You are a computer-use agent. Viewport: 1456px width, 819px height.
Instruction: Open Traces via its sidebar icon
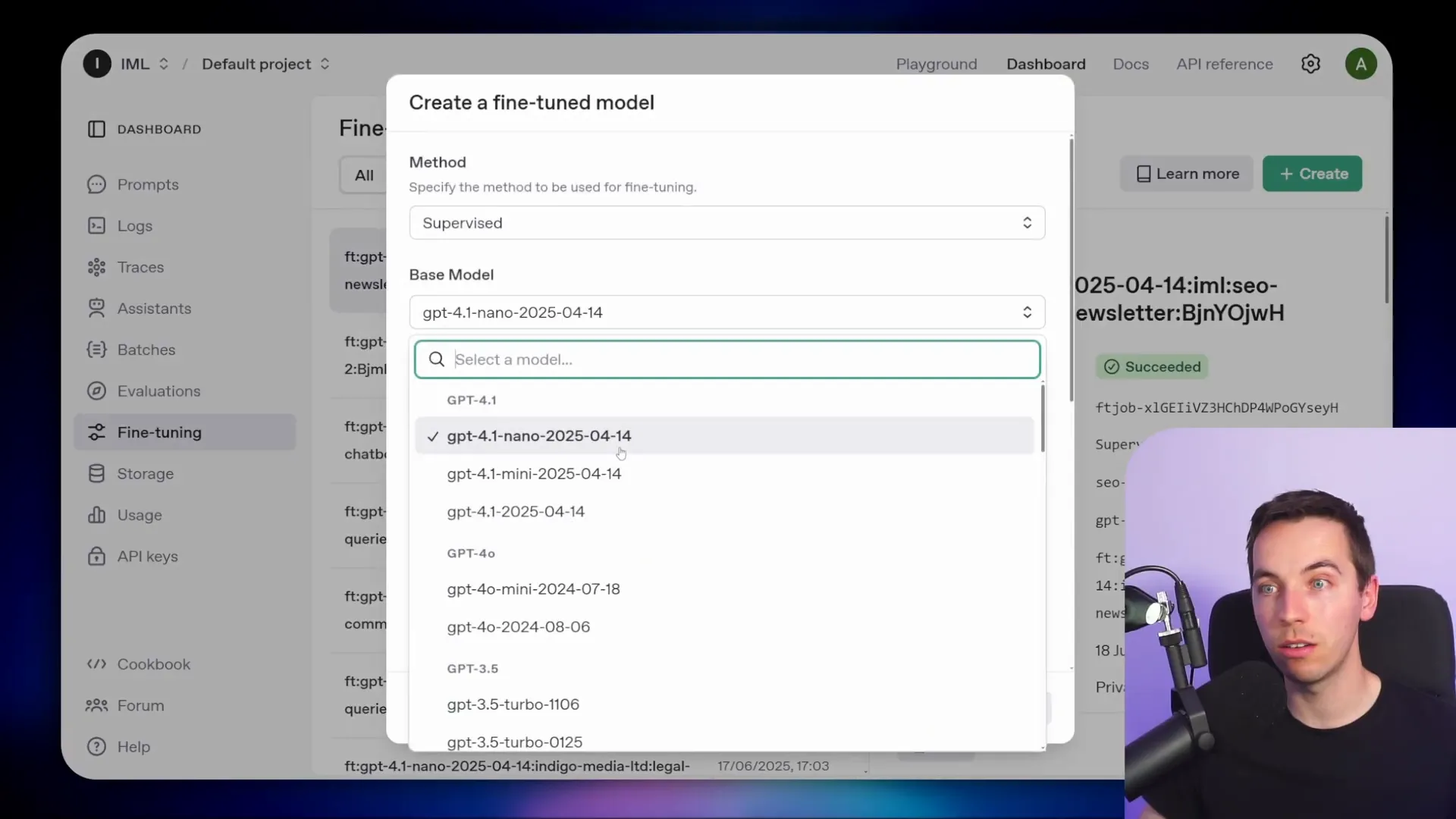[x=96, y=267]
